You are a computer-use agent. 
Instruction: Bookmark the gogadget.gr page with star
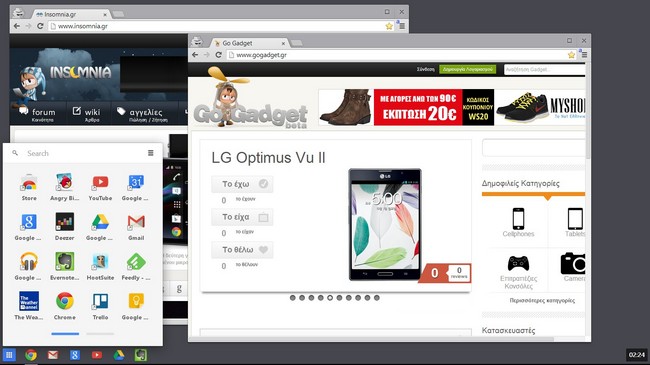click(x=571, y=55)
